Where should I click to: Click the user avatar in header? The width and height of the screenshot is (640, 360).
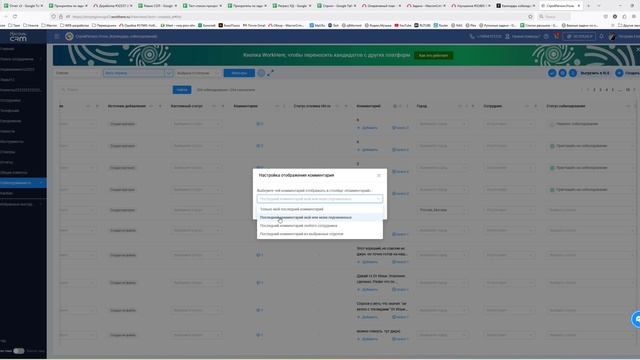point(612,37)
